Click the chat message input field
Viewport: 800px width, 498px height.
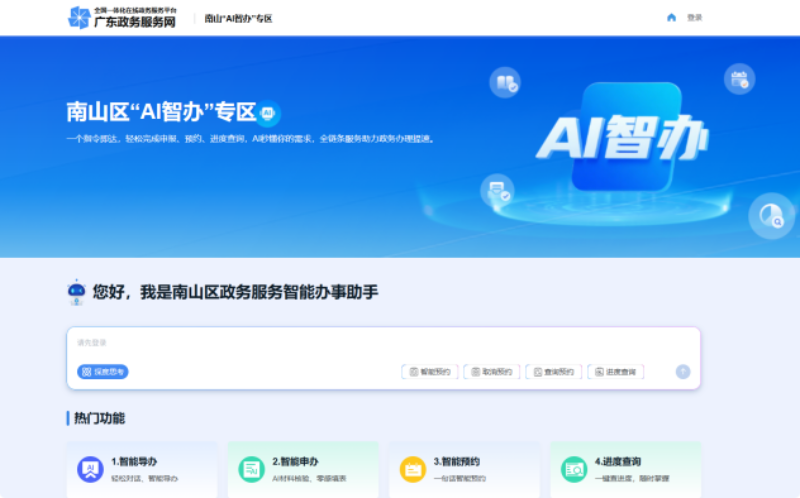pos(380,345)
